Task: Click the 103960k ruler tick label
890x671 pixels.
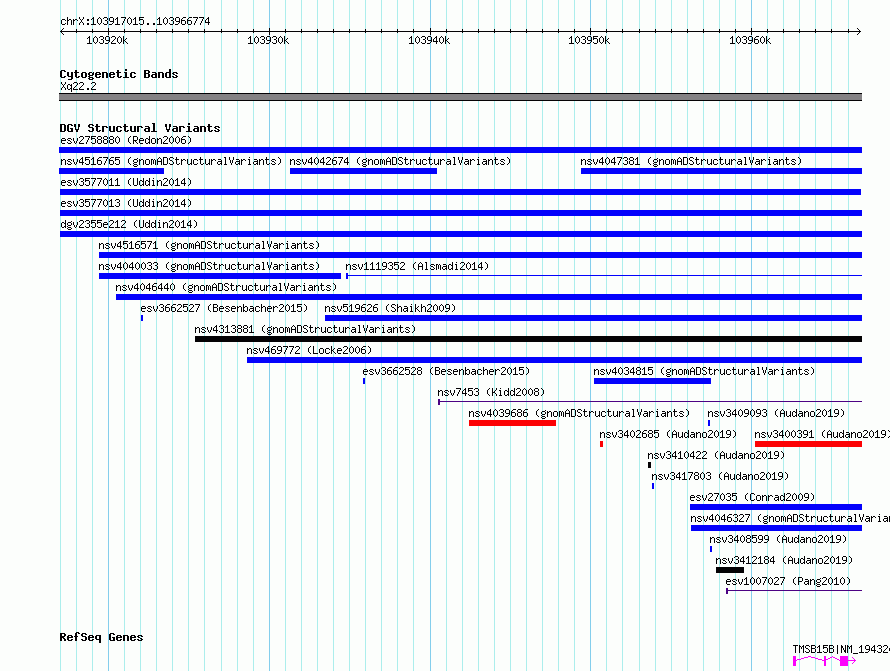Action: pos(750,40)
